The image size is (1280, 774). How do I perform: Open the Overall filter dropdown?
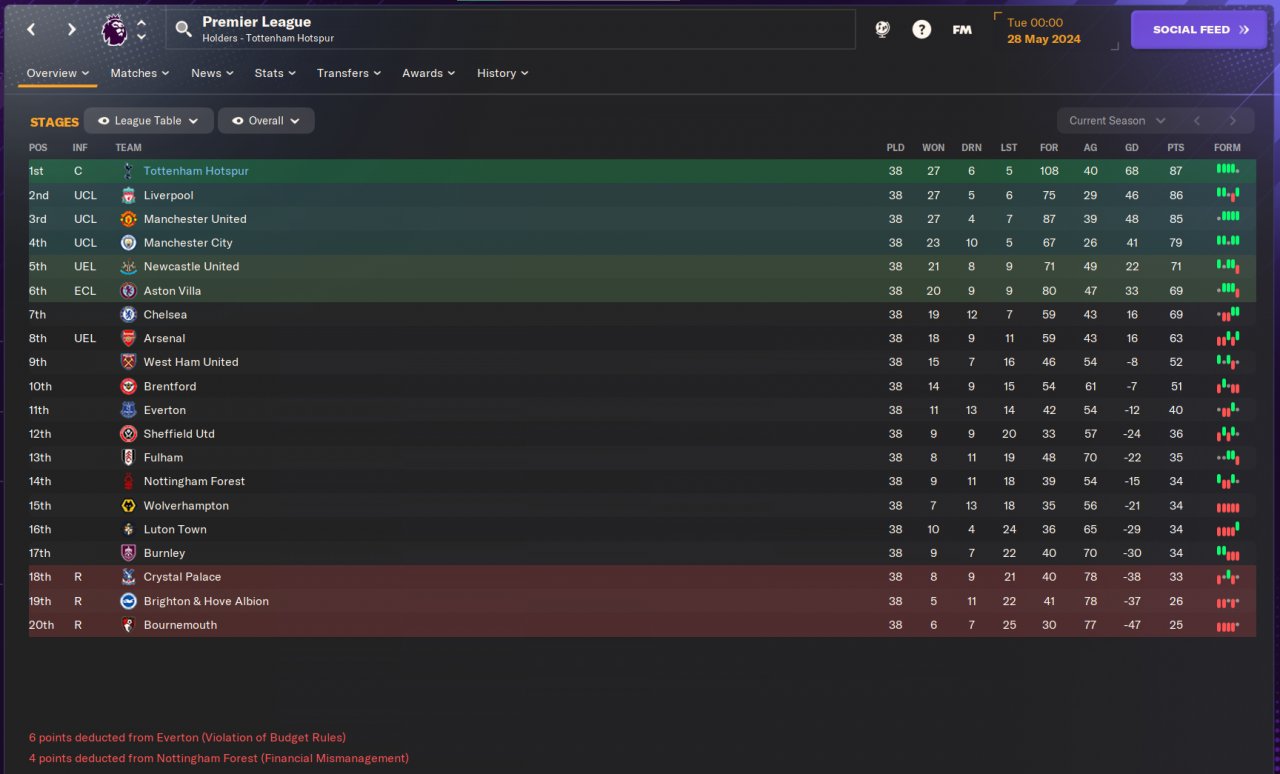[x=266, y=121]
